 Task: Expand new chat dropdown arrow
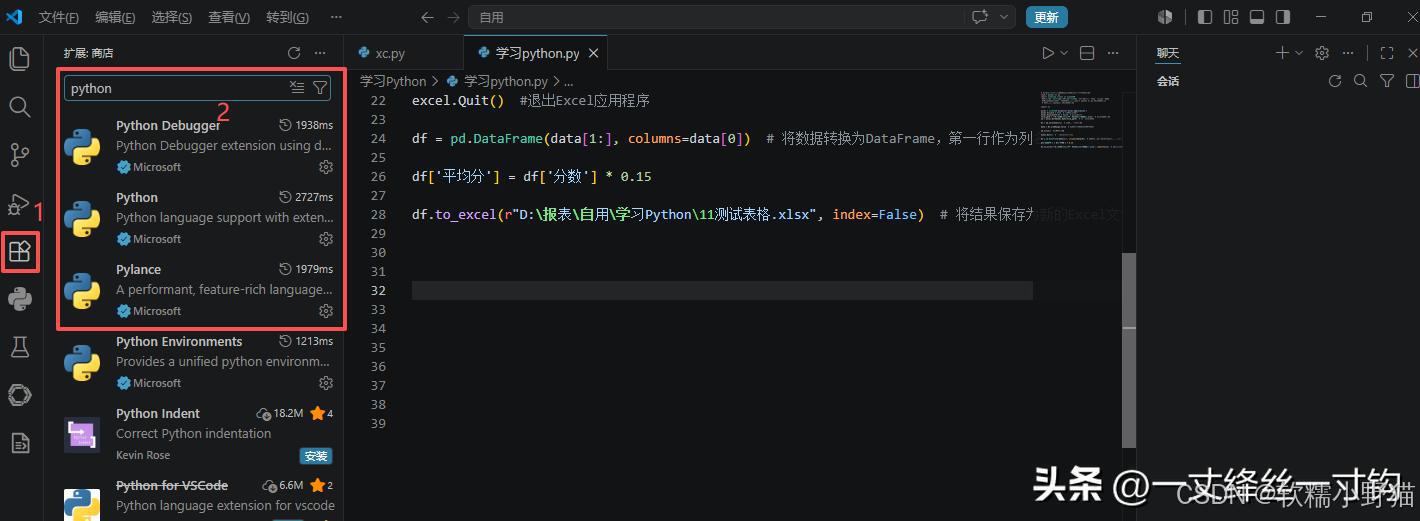pyautogui.click(x=1299, y=53)
